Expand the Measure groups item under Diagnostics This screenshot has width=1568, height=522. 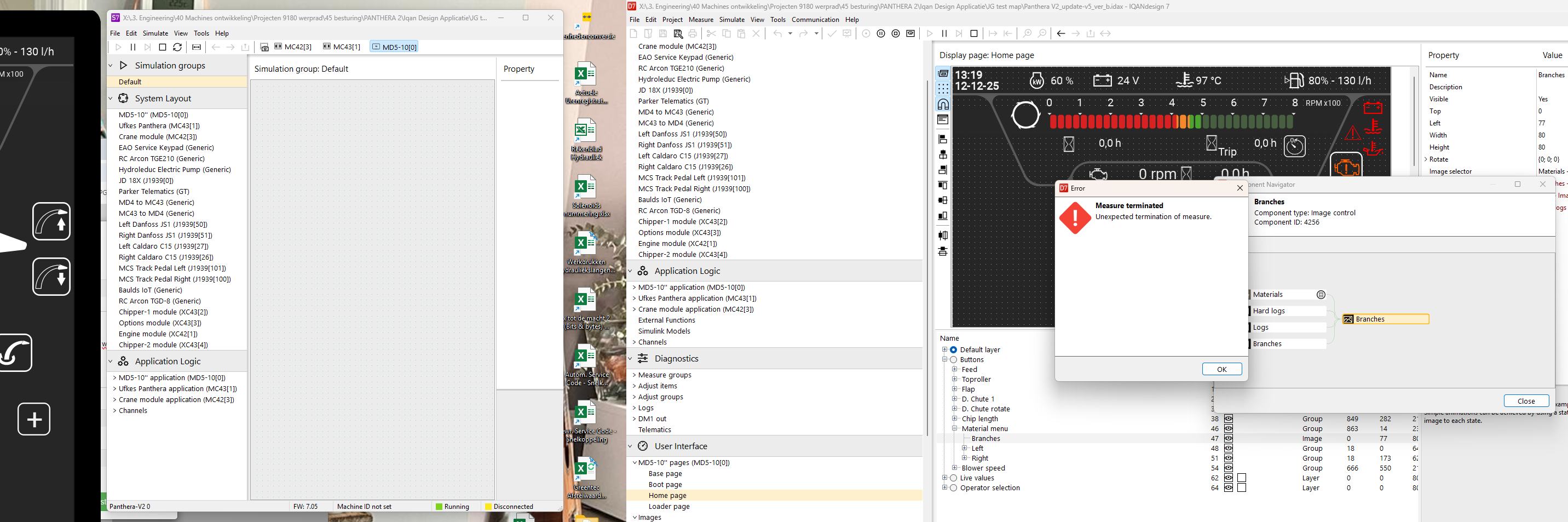[x=634, y=375]
